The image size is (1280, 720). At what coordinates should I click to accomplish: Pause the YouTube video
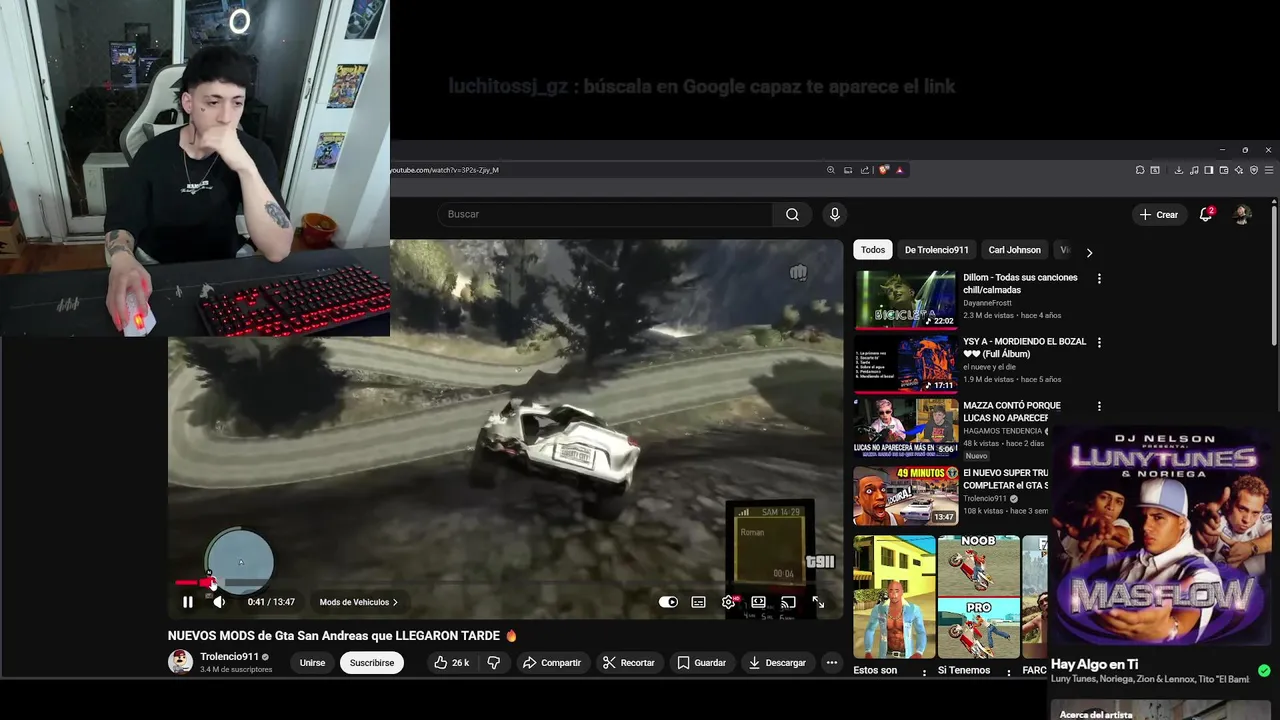pos(187,602)
